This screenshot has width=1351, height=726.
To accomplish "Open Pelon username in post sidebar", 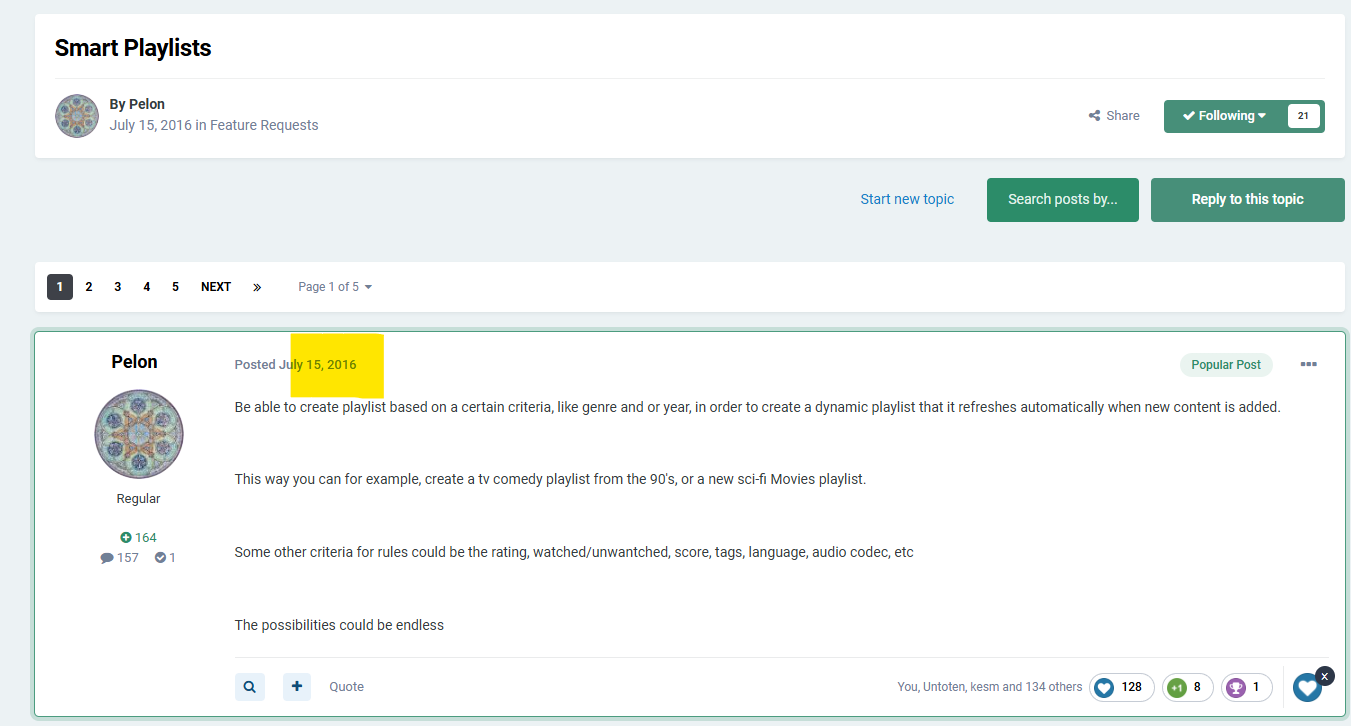I will coord(135,362).
